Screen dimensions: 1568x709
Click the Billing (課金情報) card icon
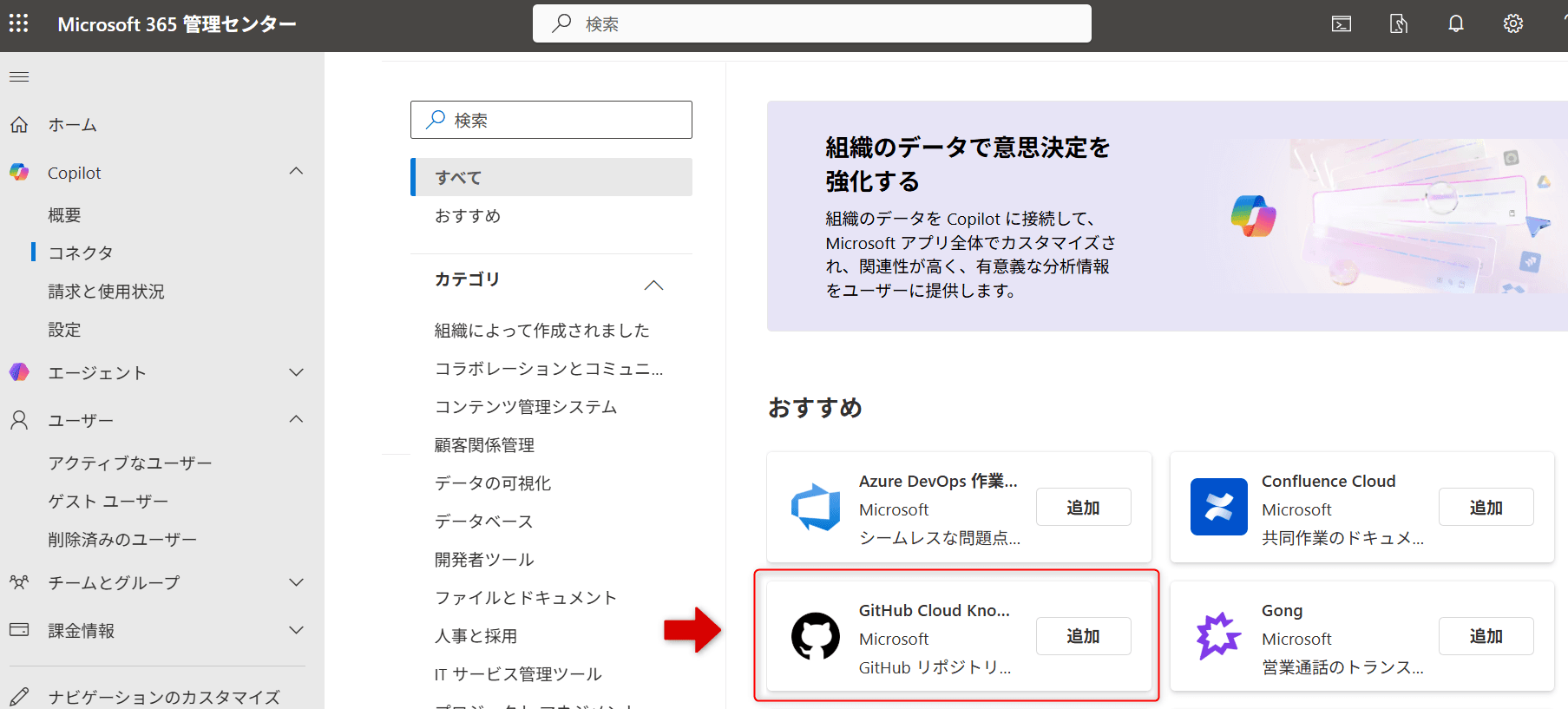pos(19,630)
